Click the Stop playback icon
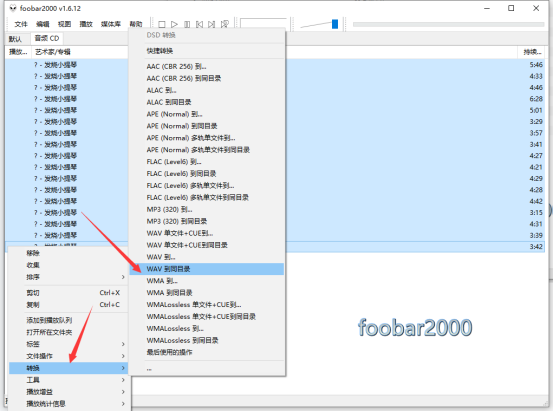Viewport: 554px width, 412px height. pos(161,24)
